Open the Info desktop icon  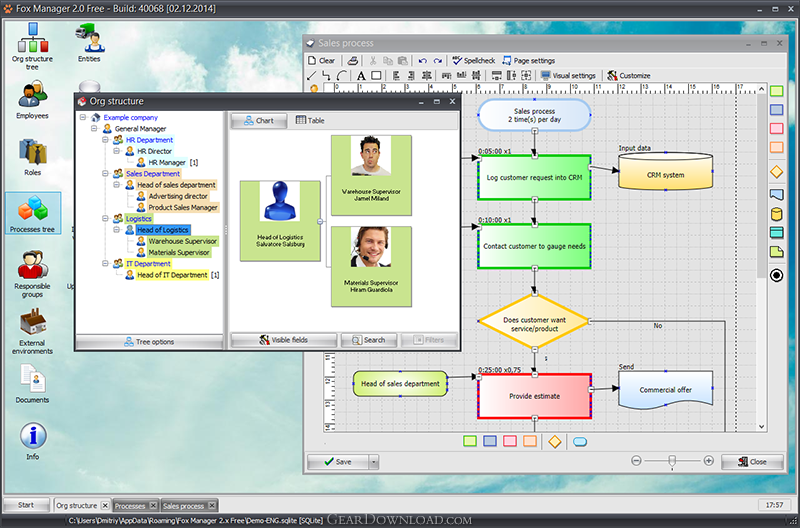pos(33,442)
